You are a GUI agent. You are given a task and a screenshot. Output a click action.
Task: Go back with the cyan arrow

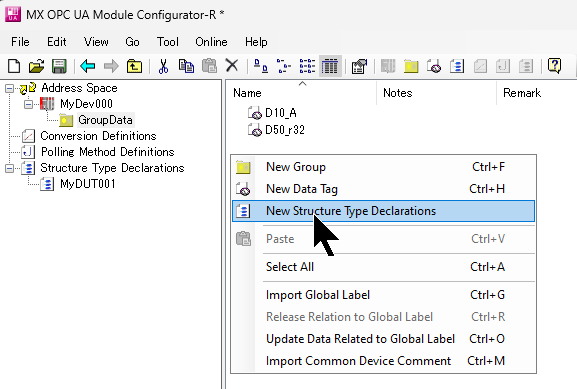[88, 66]
